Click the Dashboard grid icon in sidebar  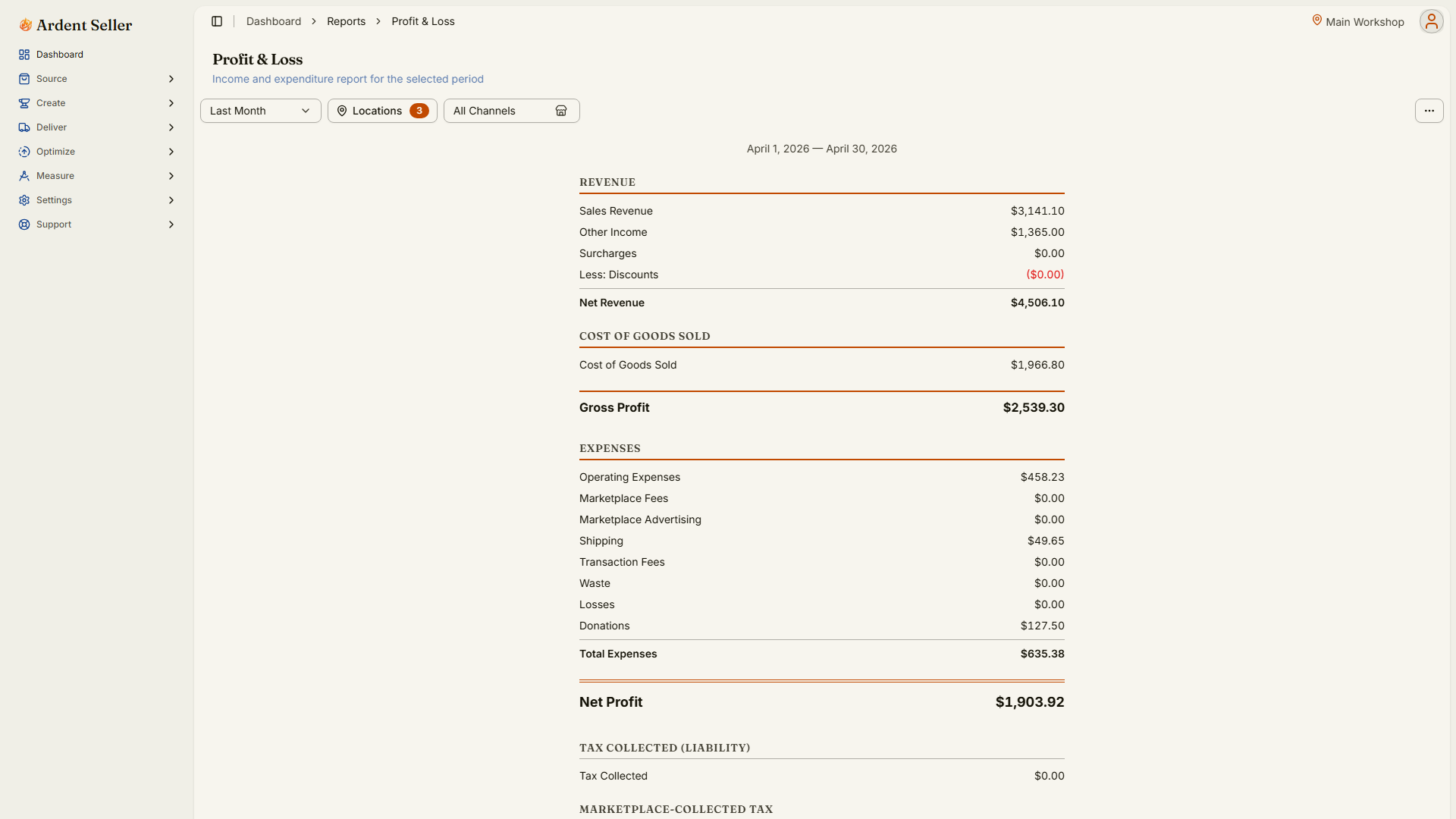[24, 55]
